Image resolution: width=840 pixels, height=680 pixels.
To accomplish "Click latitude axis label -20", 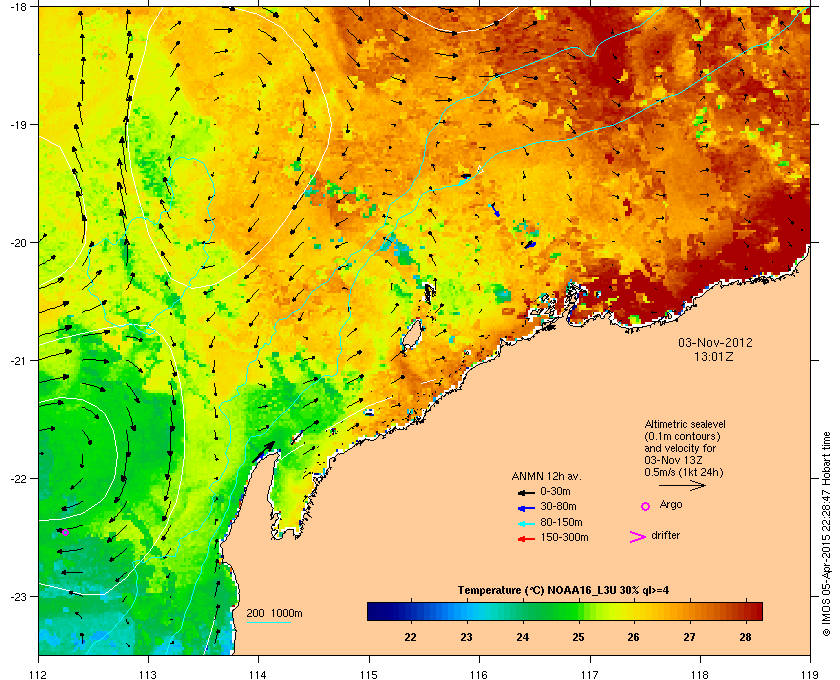I will click(x=18, y=243).
